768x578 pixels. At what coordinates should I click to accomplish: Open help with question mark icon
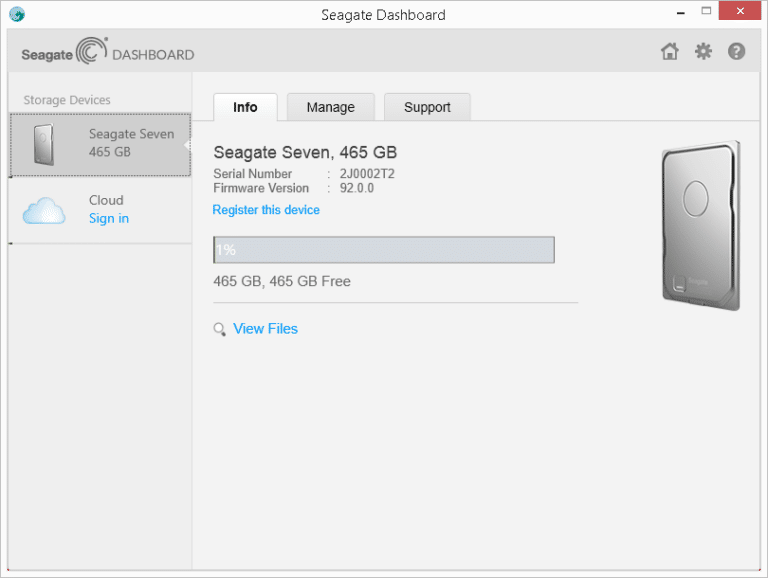(736, 51)
